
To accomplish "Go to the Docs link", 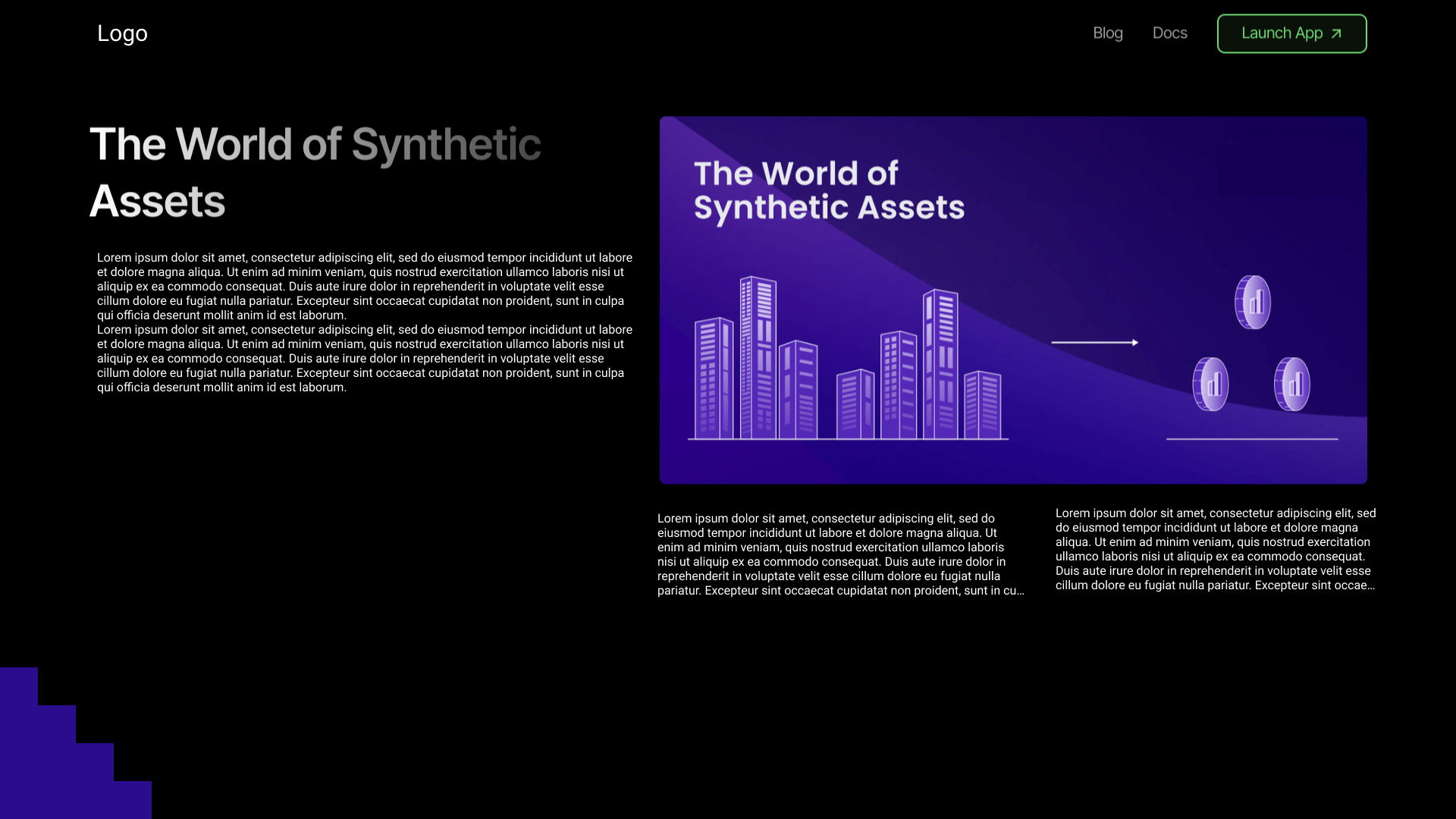I will tap(1169, 33).
